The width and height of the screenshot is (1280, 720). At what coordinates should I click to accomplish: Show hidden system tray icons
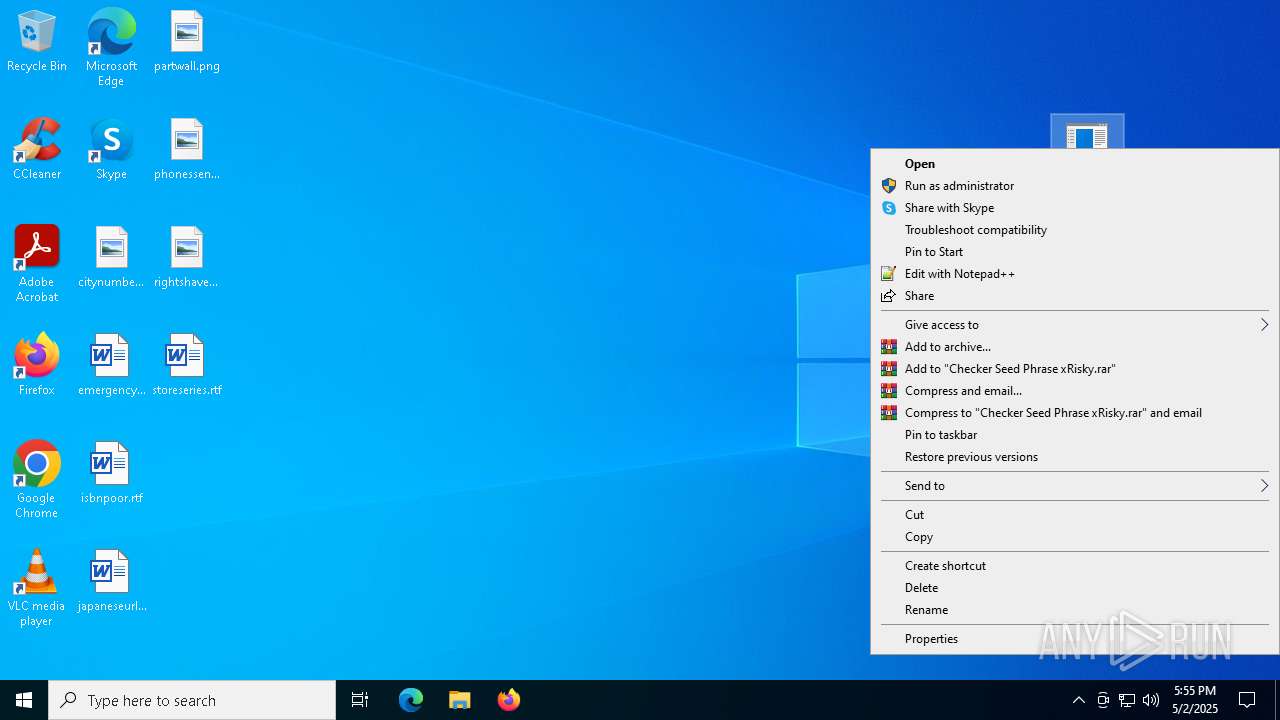1078,700
